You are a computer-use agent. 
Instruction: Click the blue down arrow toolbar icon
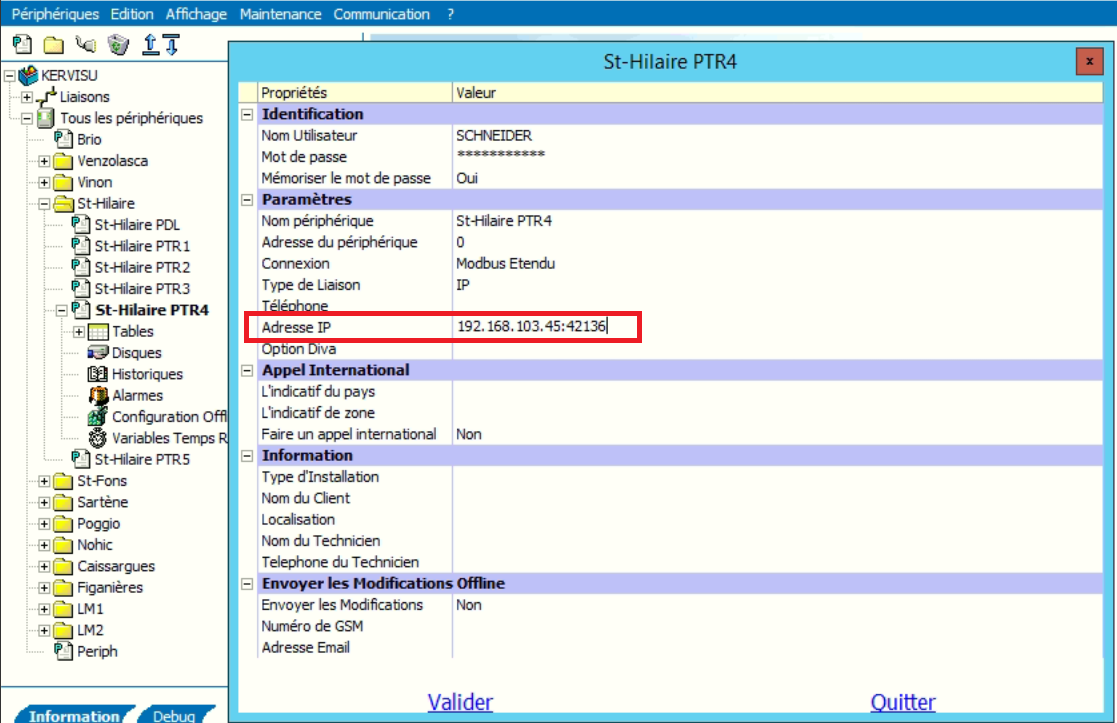[x=171, y=44]
